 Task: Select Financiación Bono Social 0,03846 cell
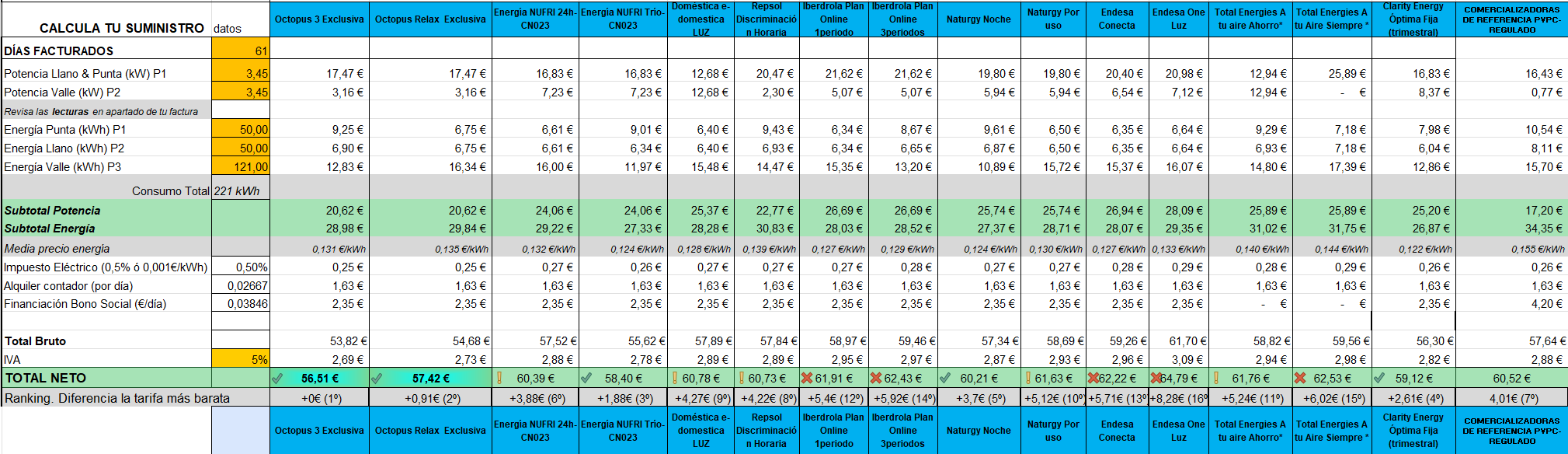[241, 304]
